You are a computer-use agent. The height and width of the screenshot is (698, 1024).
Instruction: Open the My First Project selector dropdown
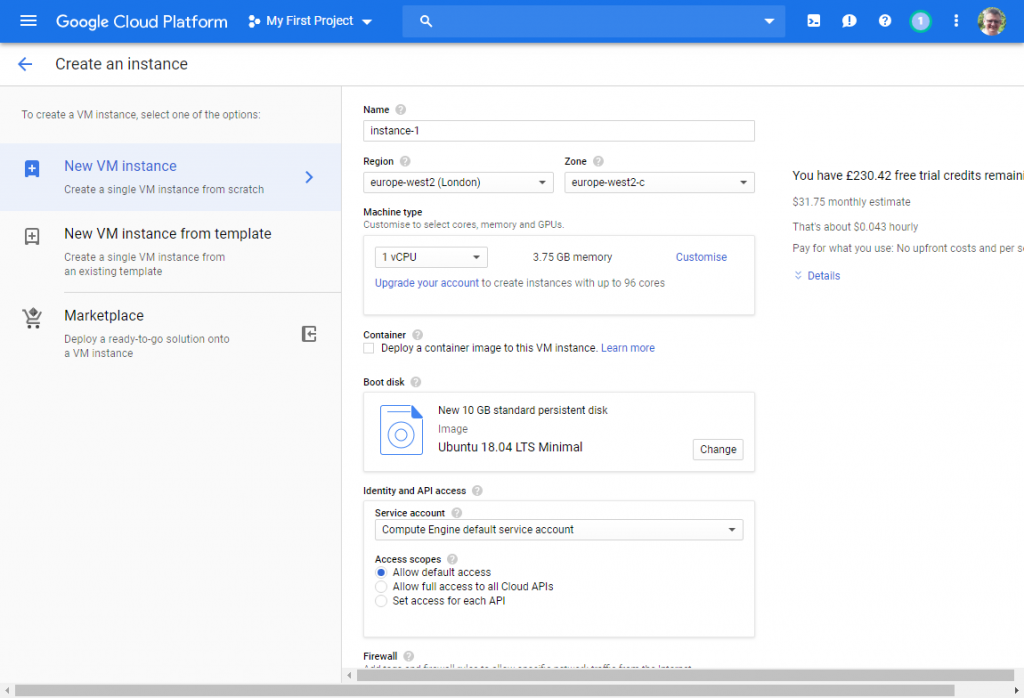(310, 22)
